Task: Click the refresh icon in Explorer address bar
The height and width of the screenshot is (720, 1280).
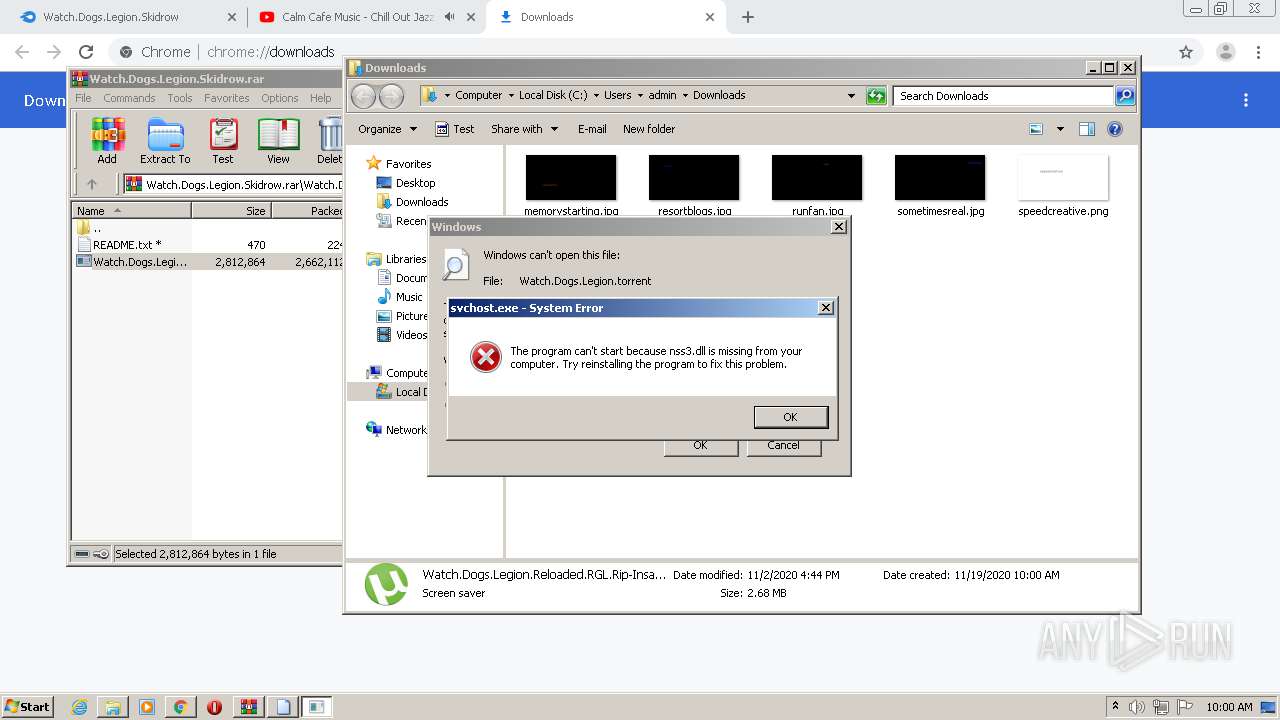Action: [x=876, y=96]
